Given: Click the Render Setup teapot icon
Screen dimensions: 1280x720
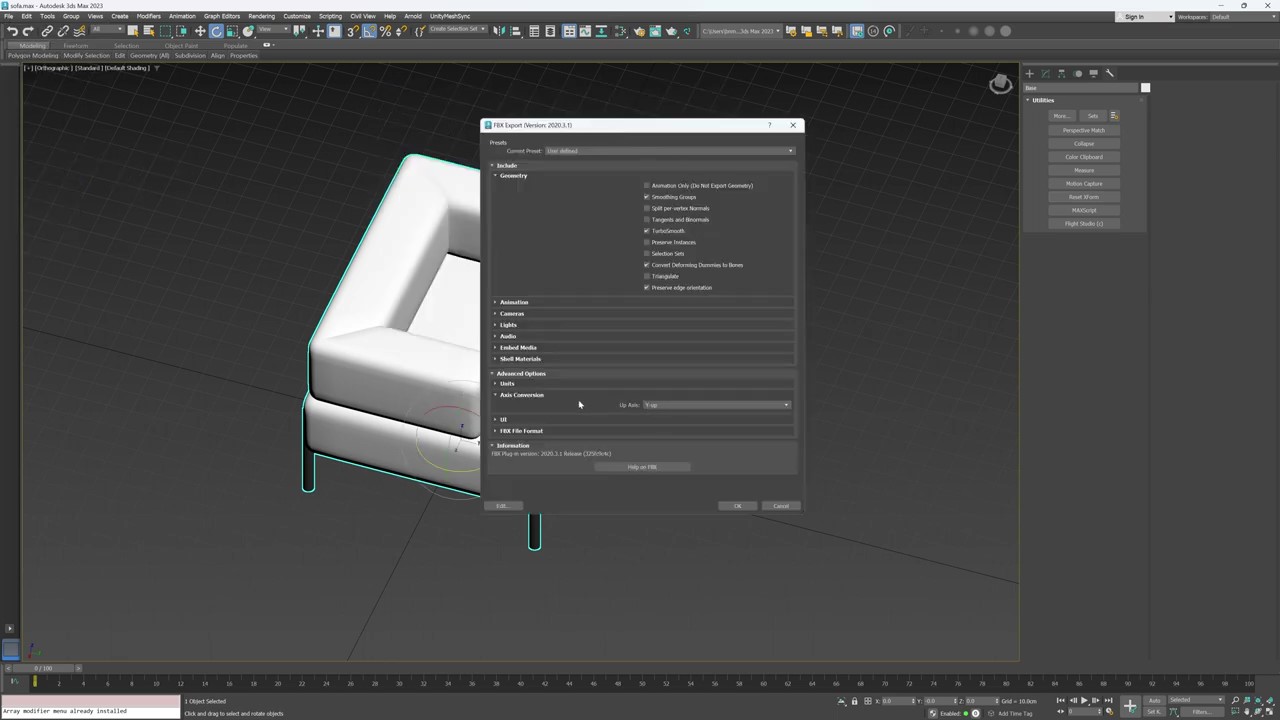Looking at the screenshot, I should point(639,31).
